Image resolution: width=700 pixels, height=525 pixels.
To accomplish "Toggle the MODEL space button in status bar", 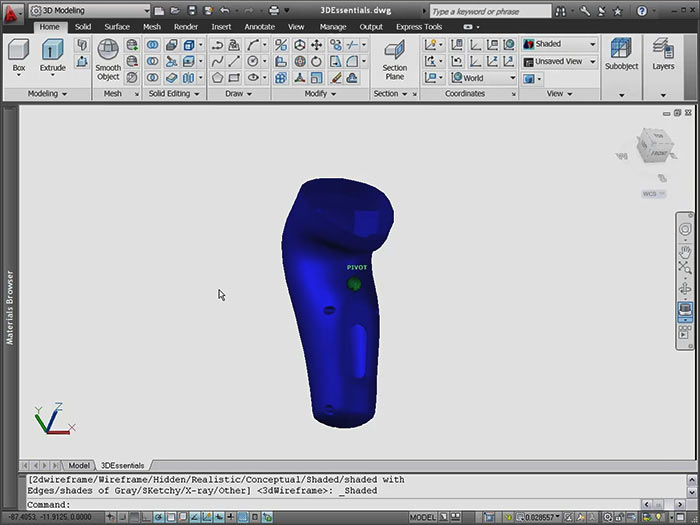I will 423,518.
